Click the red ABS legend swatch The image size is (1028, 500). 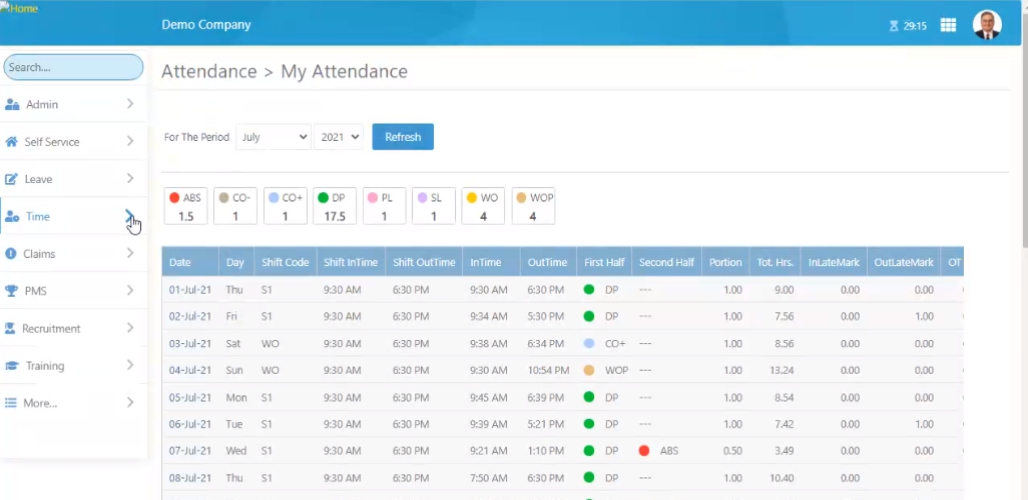[x=174, y=198]
